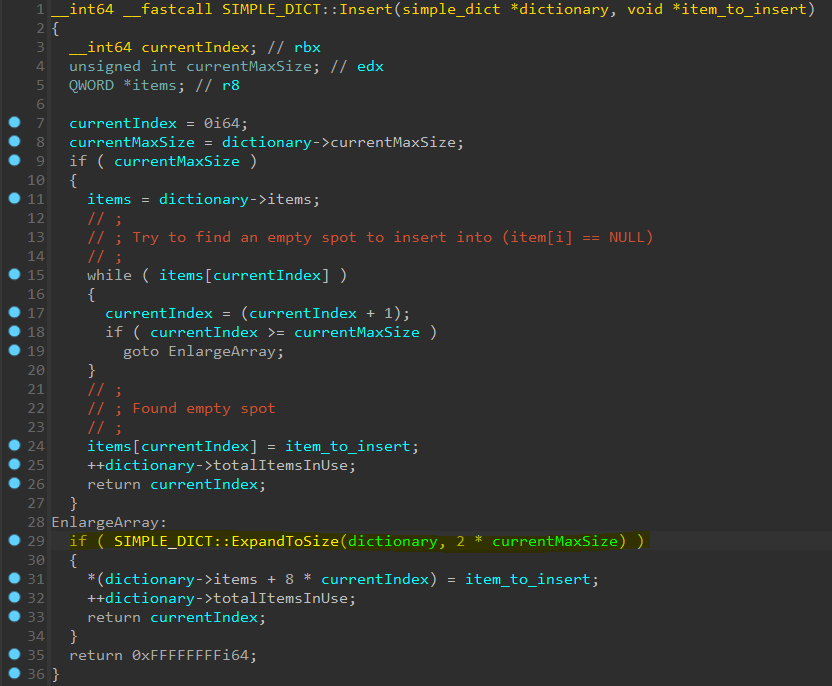Image resolution: width=832 pixels, height=686 pixels.
Task: Click the gutter dot on line 35
Action: point(14,655)
